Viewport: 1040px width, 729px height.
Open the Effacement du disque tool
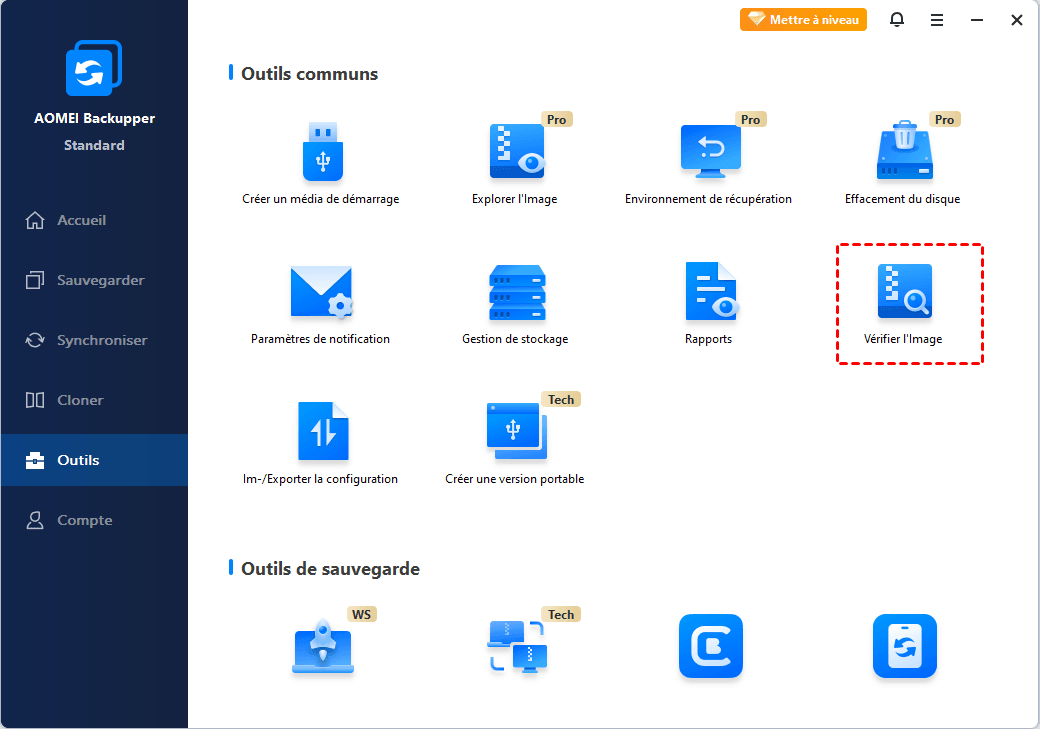click(903, 163)
